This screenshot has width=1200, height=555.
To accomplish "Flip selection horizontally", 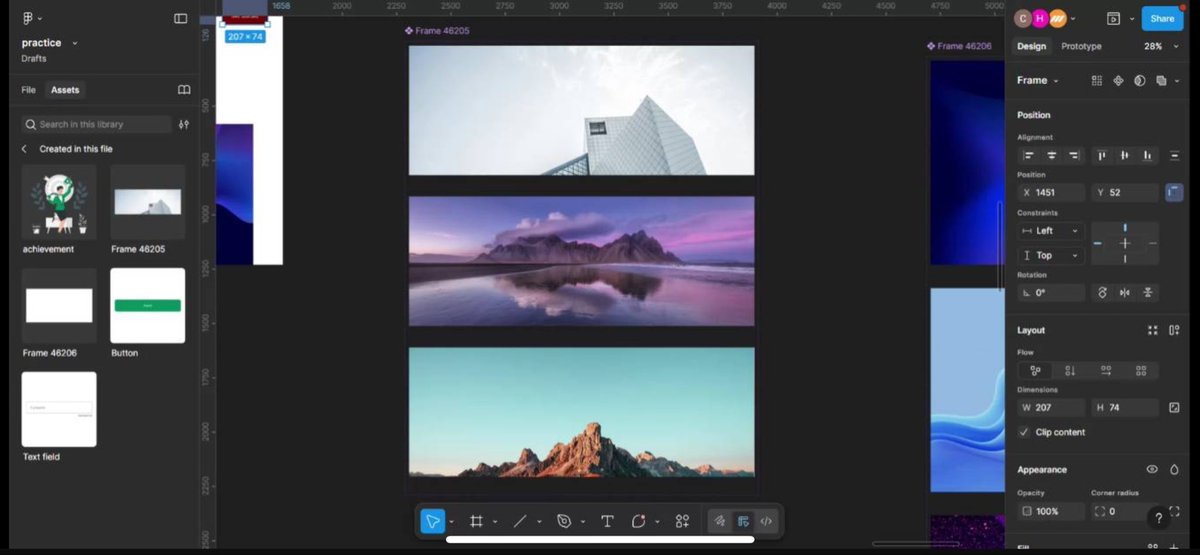I will tap(1125, 293).
